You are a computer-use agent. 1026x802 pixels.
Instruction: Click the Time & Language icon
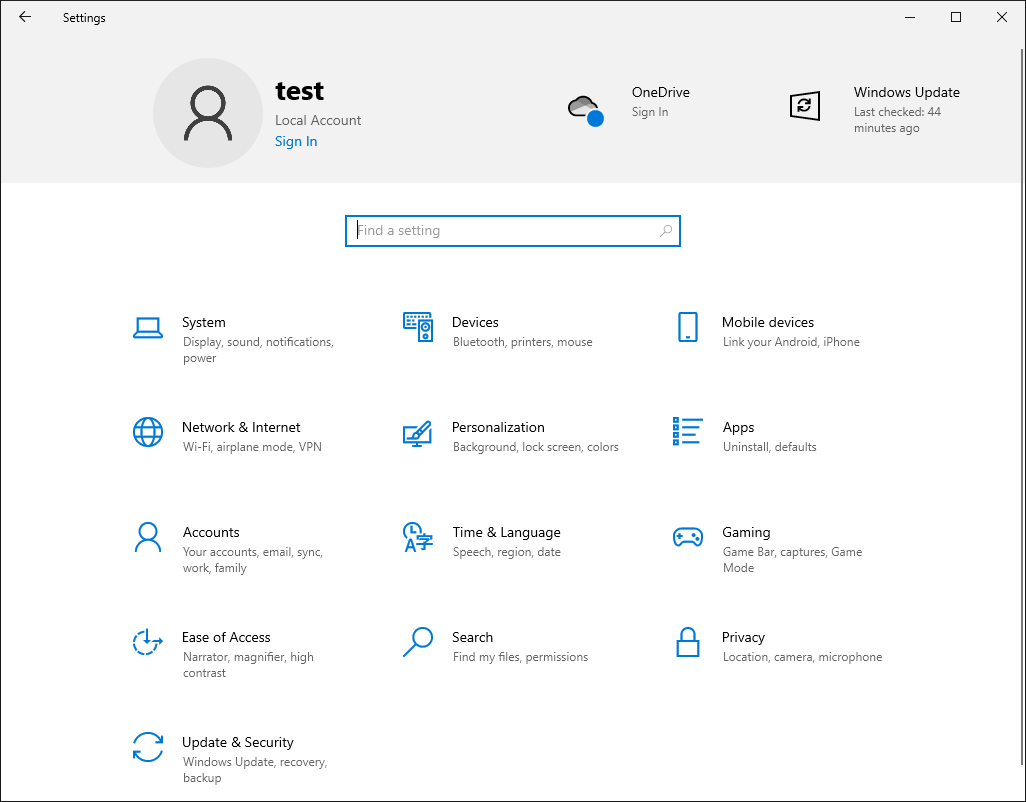pyautogui.click(x=417, y=537)
